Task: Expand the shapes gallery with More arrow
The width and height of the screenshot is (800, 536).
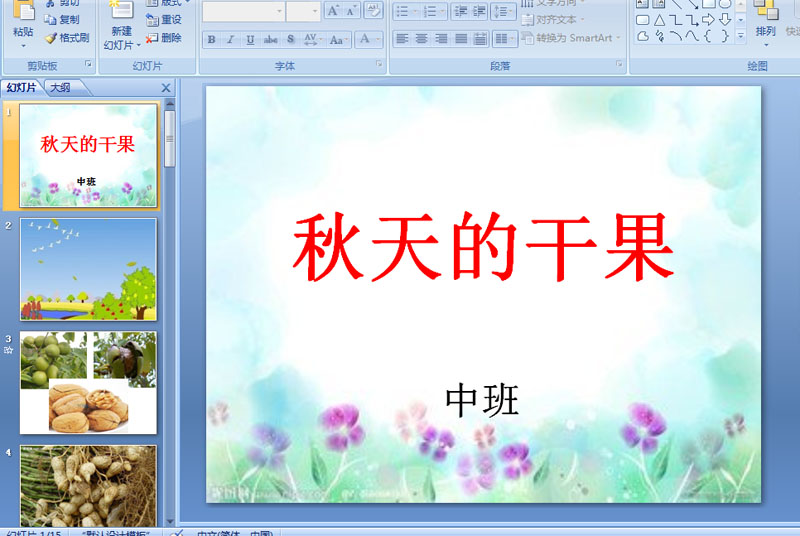Action: (741, 36)
